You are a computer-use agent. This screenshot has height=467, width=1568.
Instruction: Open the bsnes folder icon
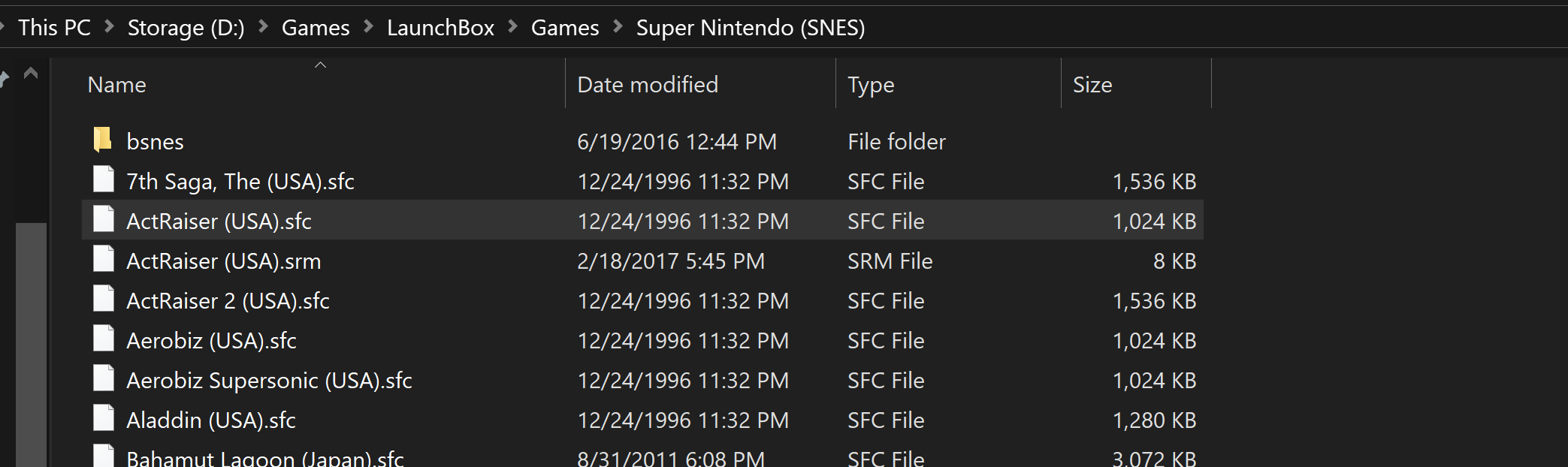103,140
